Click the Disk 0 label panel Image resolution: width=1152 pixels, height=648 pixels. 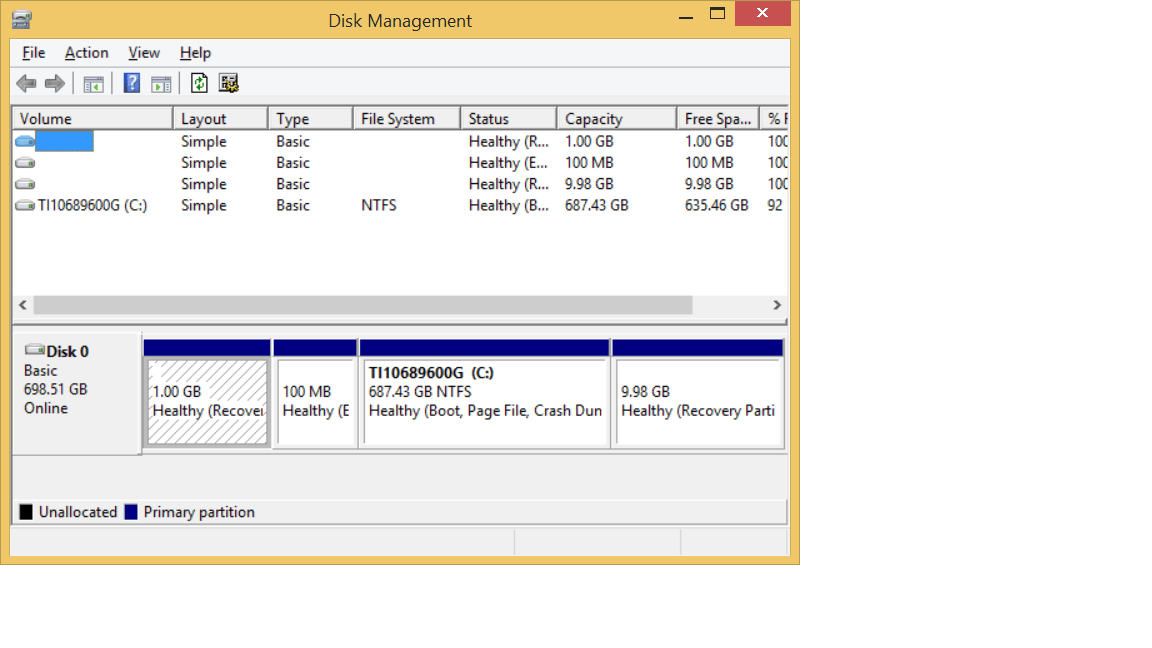[76, 390]
